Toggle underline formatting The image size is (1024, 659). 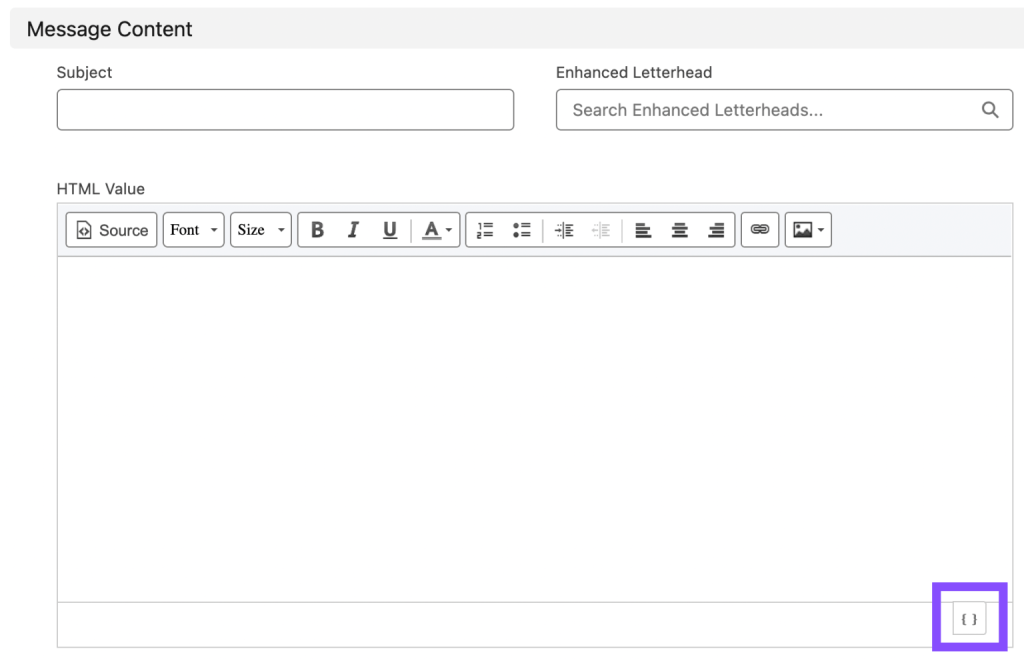click(x=389, y=229)
